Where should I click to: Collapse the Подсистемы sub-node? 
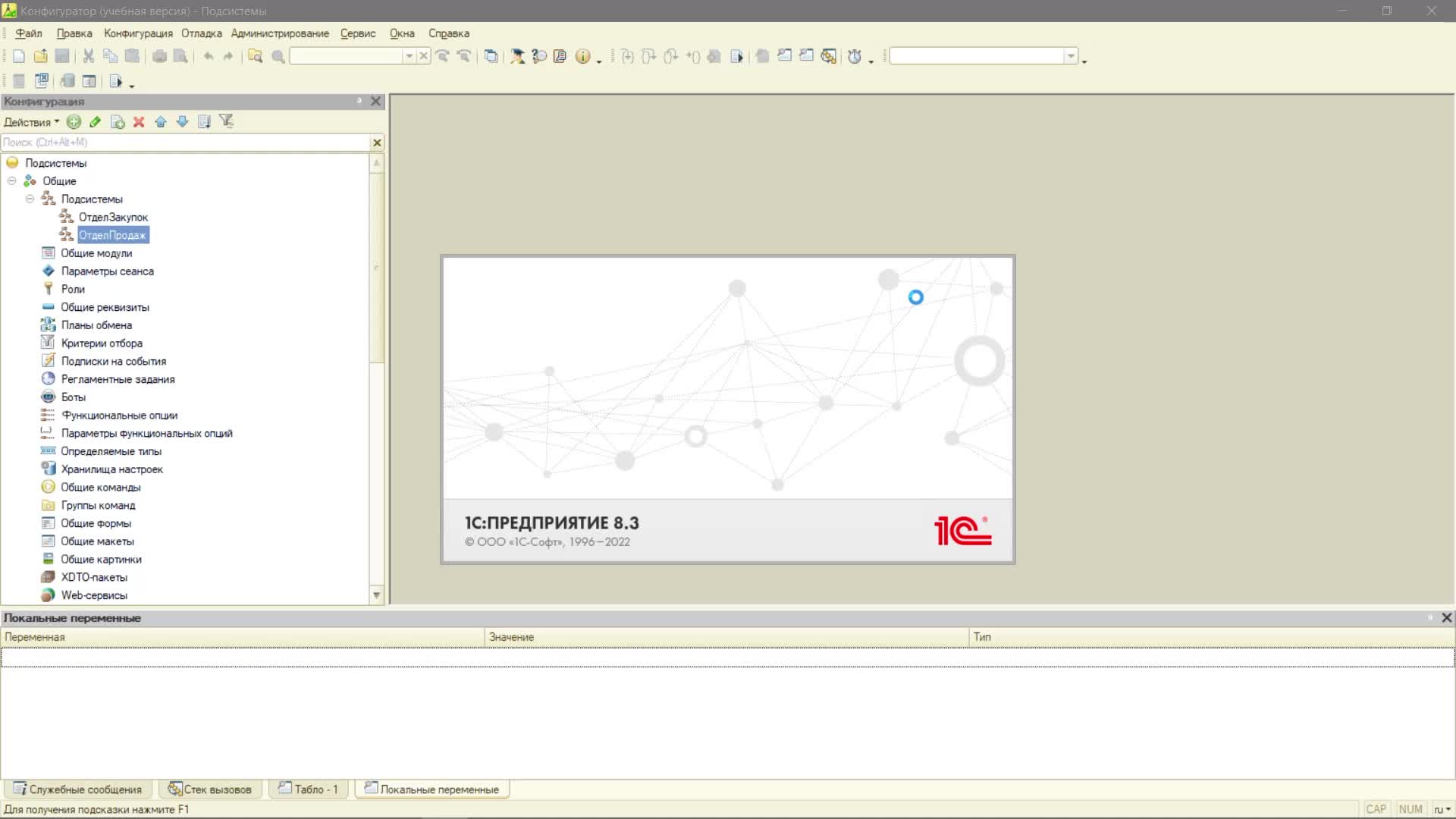click(x=30, y=199)
